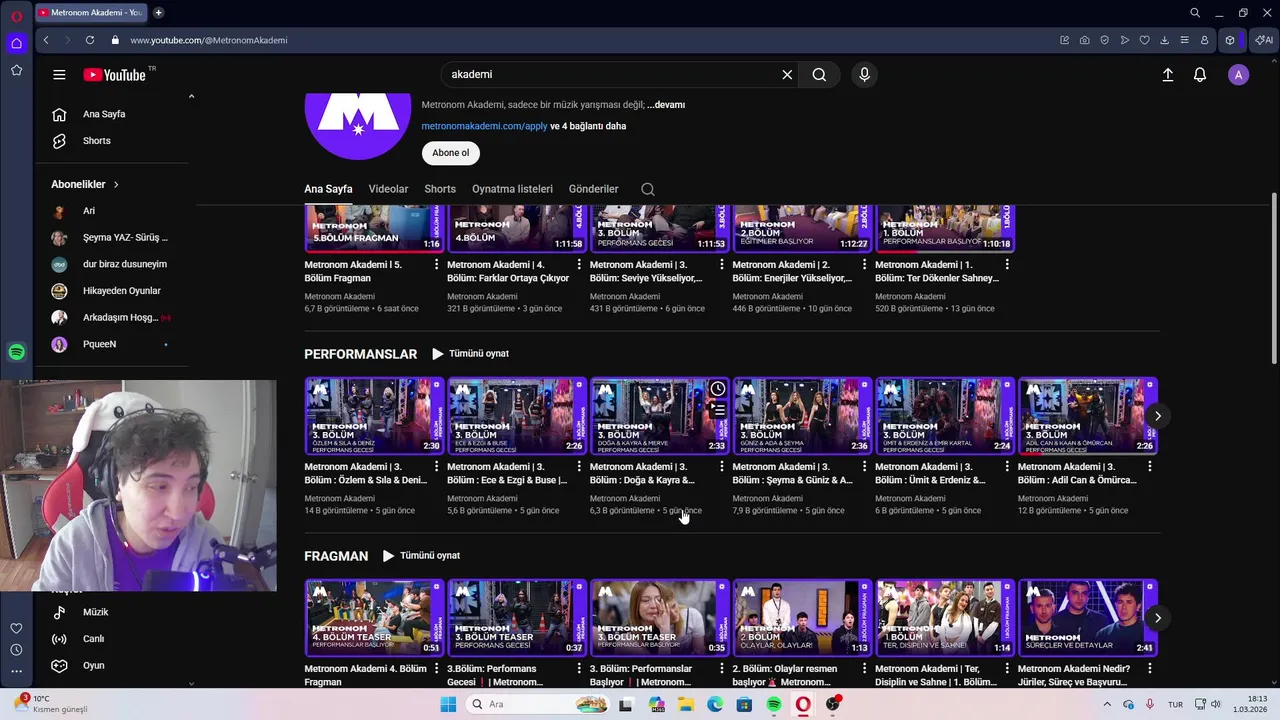
Task: Expand the Abonelikler section
Action: point(85,184)
